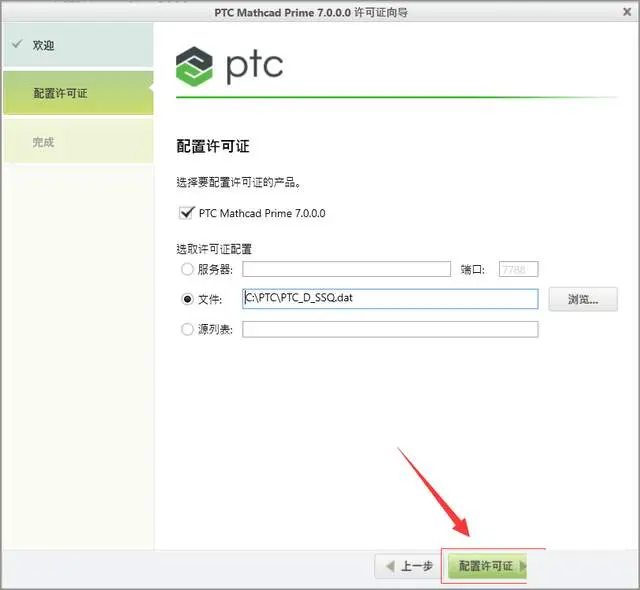Open file browser with 浏览... button
The image size is (640, 590).
pos(583,299)
